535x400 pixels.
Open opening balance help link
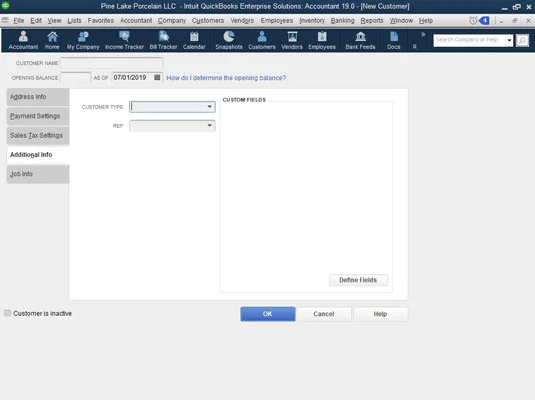pyautogui.click(x=226, y=78)
